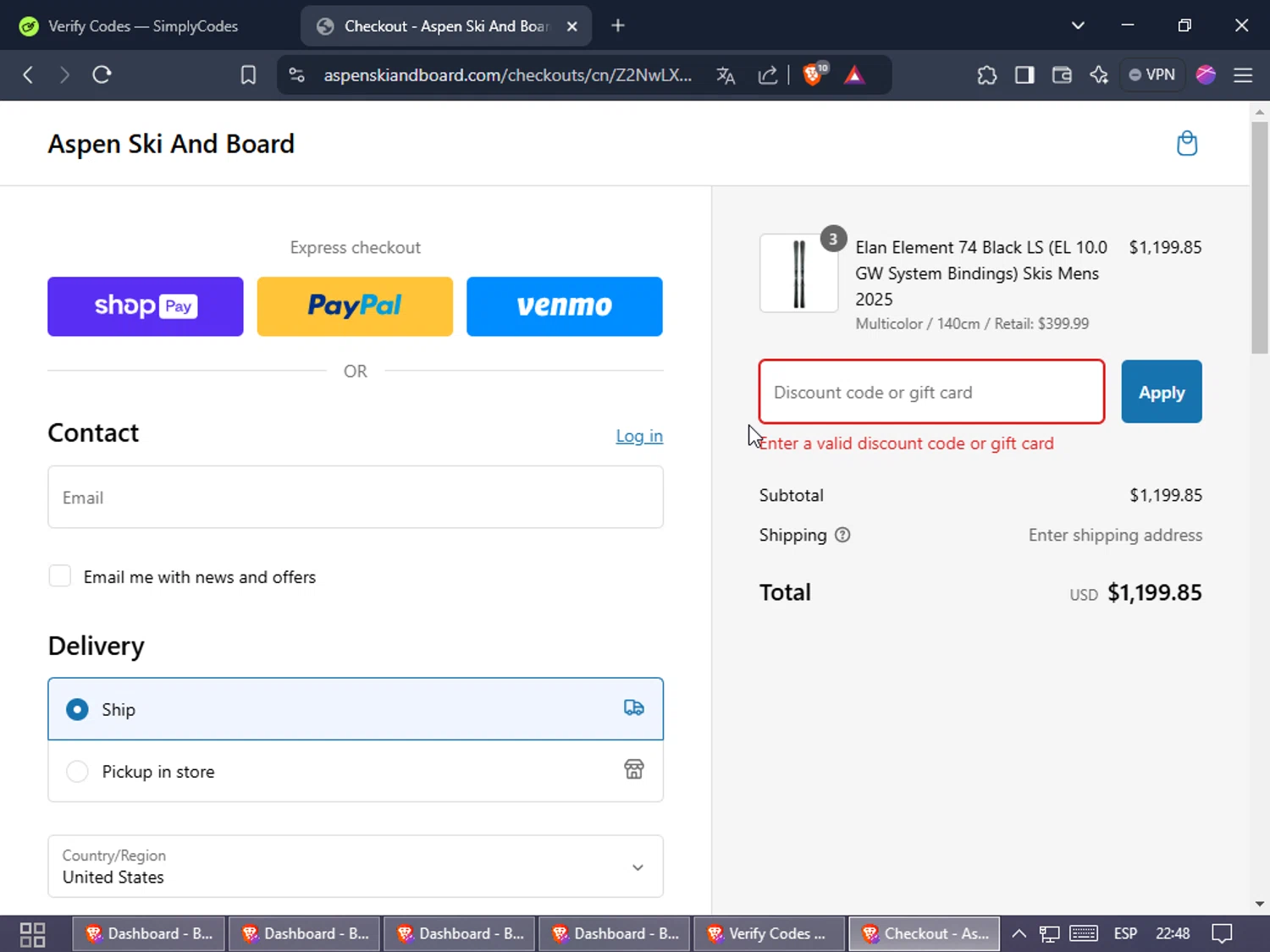The image size is (1270, 952).
Task: Click the Subtotal $1,199.85 value
Action: pos(1166,495)
